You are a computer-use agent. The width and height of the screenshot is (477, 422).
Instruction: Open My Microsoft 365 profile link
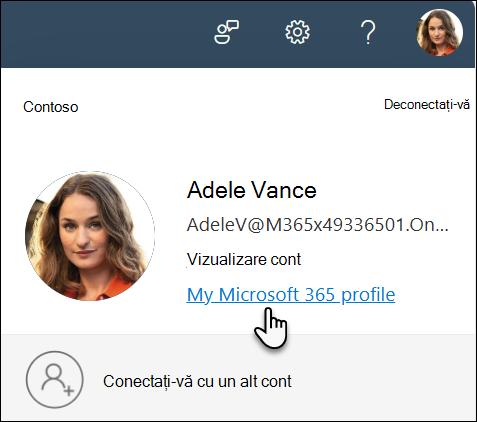[x=291, y=295]
